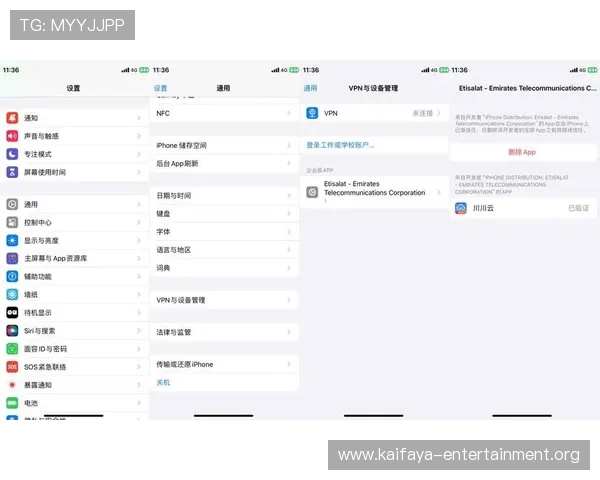
Task: Open 日期与时间 chevron
Action: [x=289, y=195]
